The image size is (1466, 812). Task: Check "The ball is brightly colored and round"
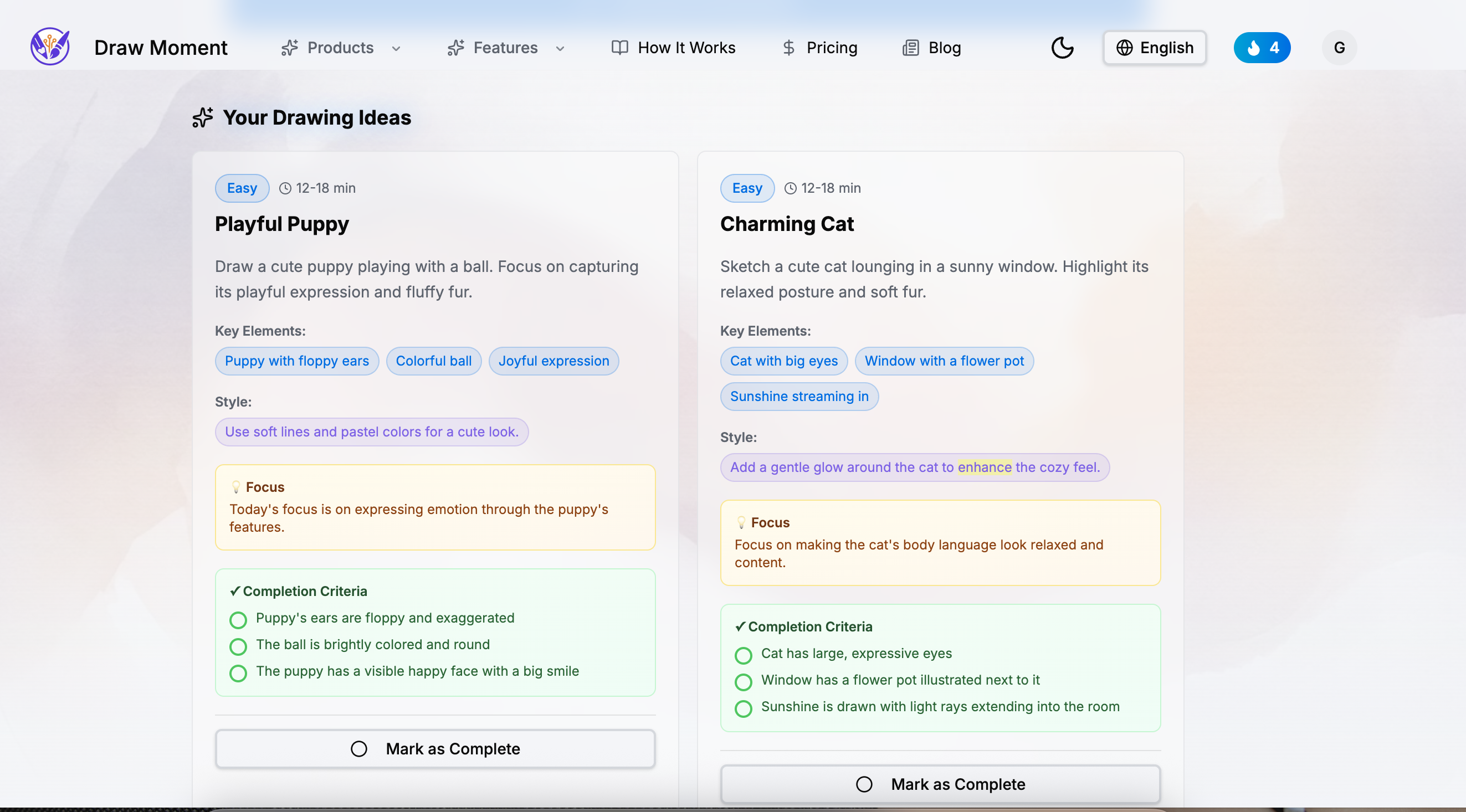238,646
